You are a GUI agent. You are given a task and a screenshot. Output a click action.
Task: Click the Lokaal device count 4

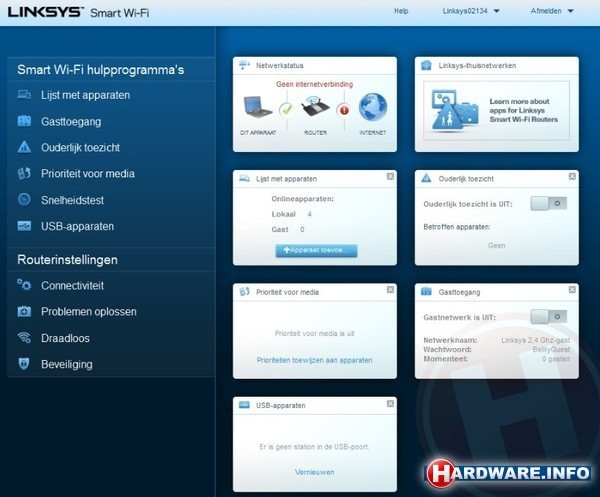tap(310, 214)
